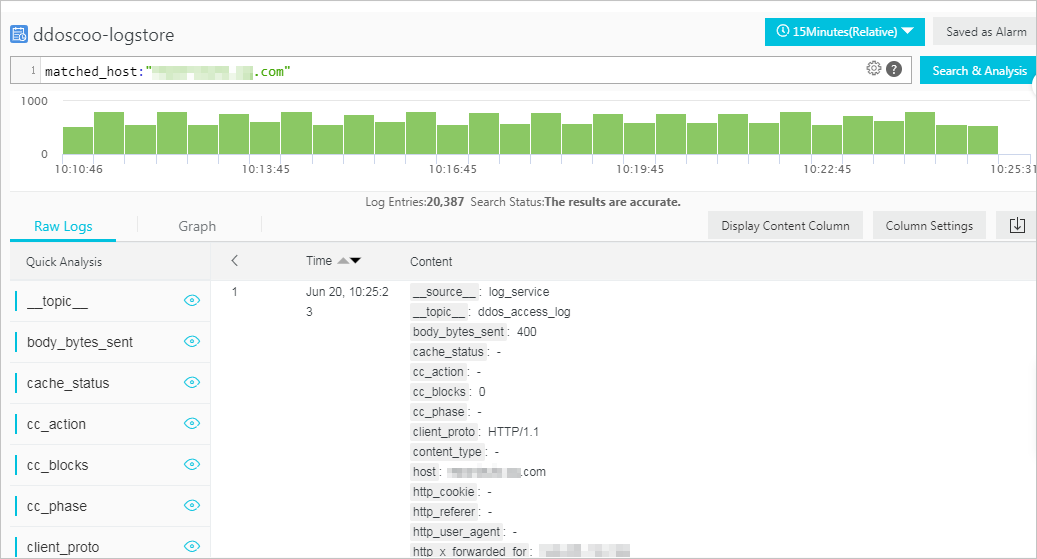Screen dimensions: 1037x559
Task: Click the body_bytes_sent value 400
Action: 526,332
